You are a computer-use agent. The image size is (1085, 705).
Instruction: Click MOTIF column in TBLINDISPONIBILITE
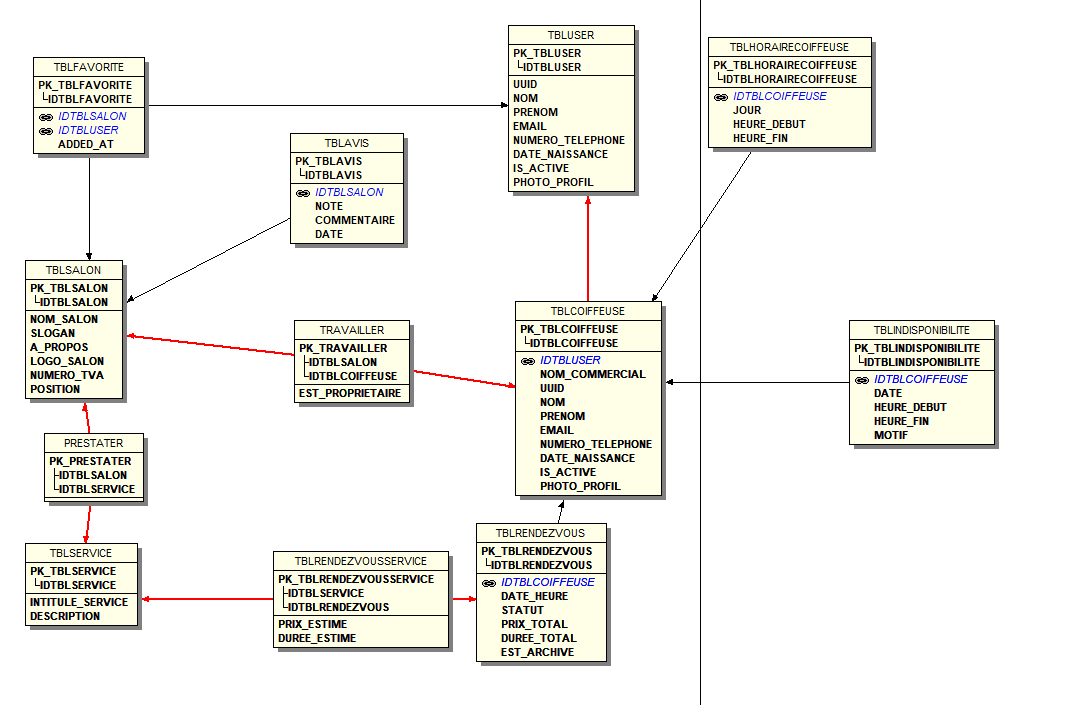click(x=890, y=436)
